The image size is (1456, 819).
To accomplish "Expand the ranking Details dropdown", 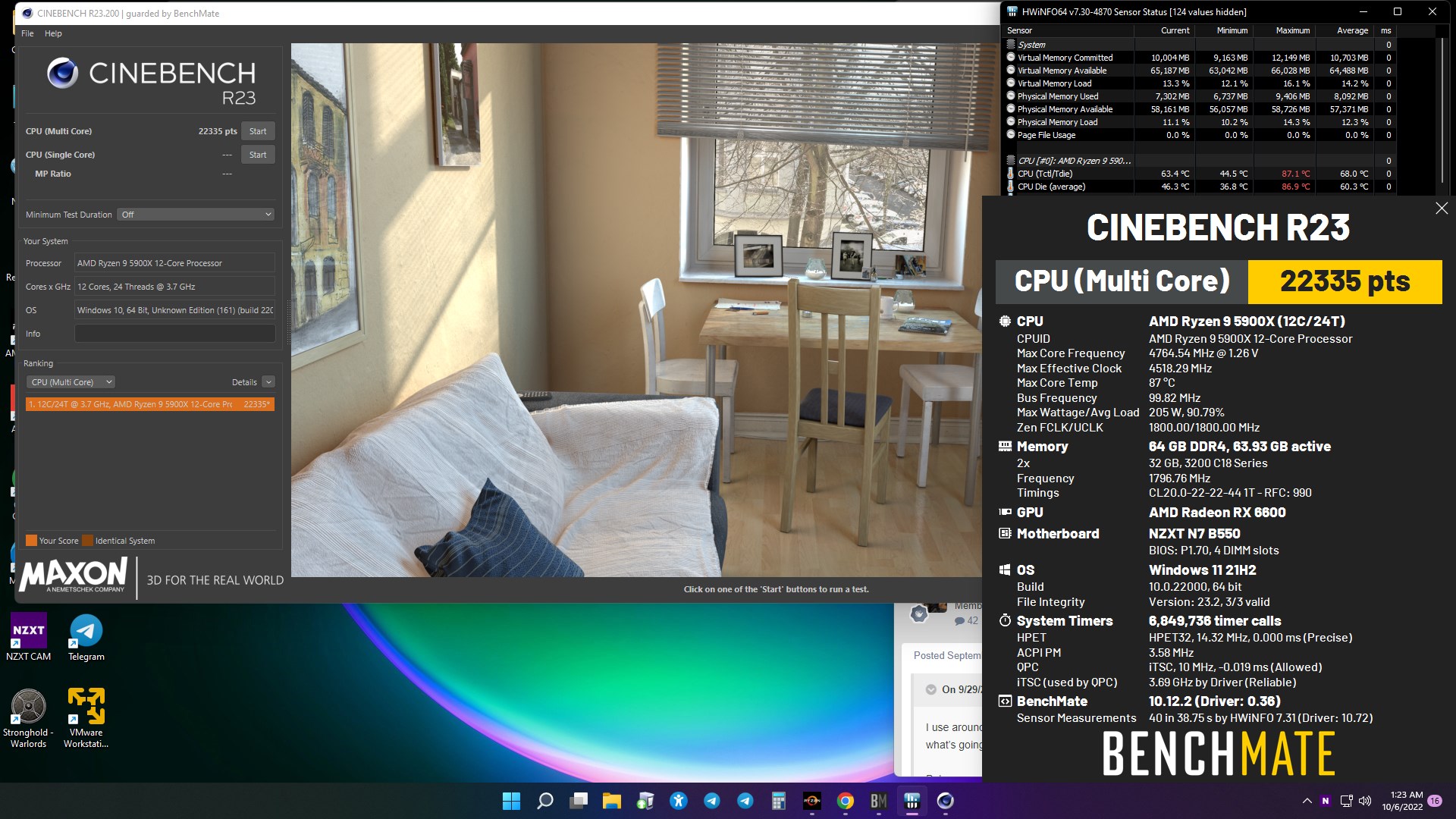I will (x=268, y=382).
